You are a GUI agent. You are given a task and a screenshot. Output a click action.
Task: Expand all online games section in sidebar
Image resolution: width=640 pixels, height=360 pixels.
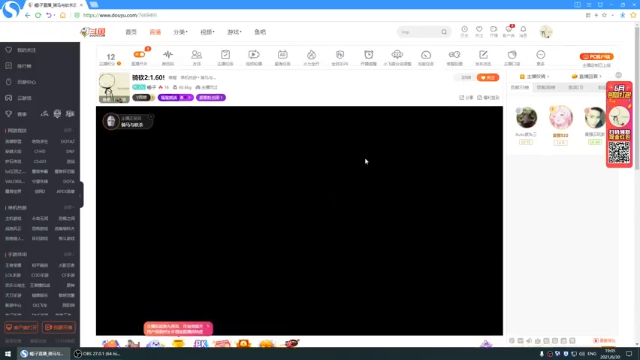click(x=69, y=130)
